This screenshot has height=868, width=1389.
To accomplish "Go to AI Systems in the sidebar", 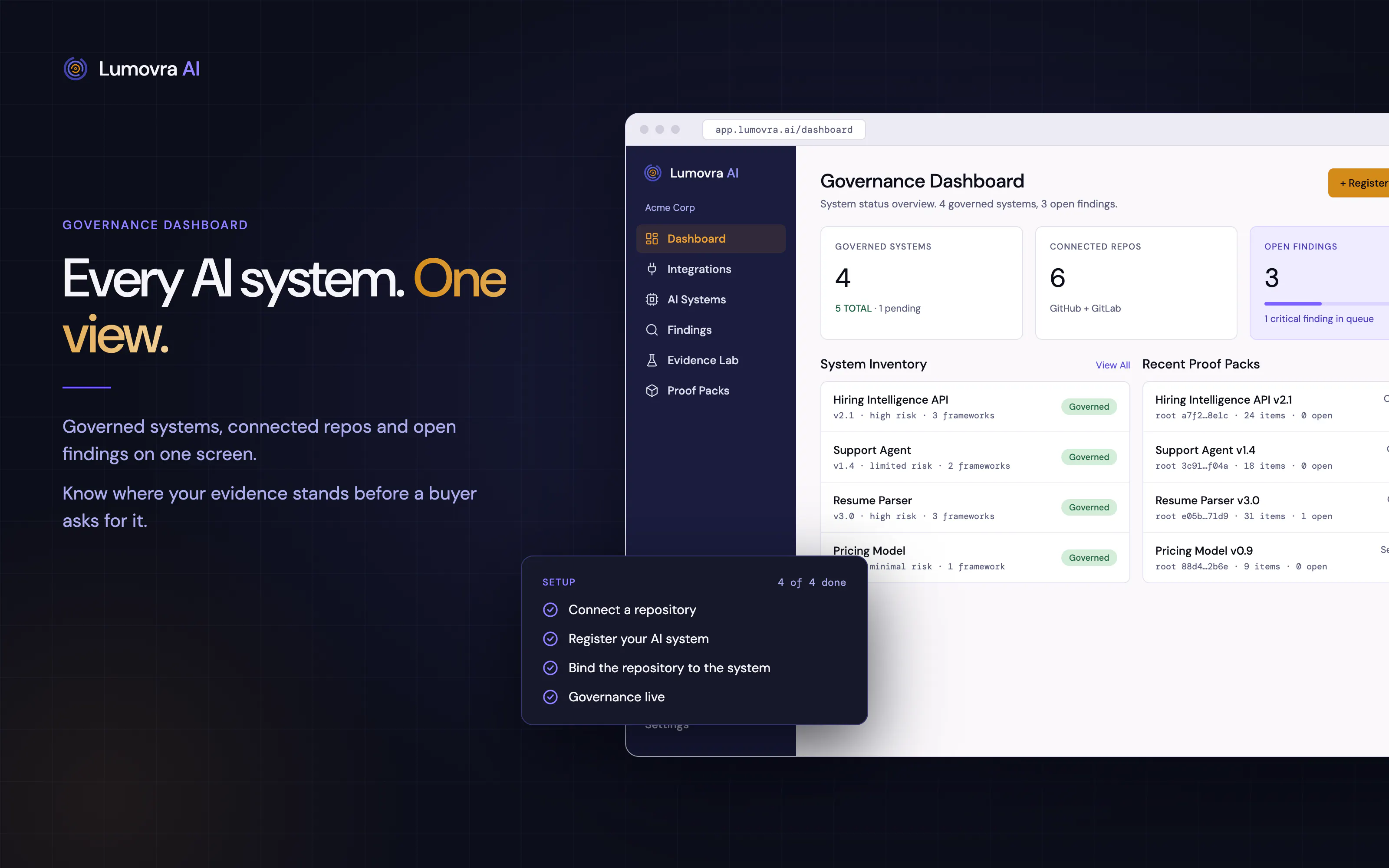I will 711,299.
